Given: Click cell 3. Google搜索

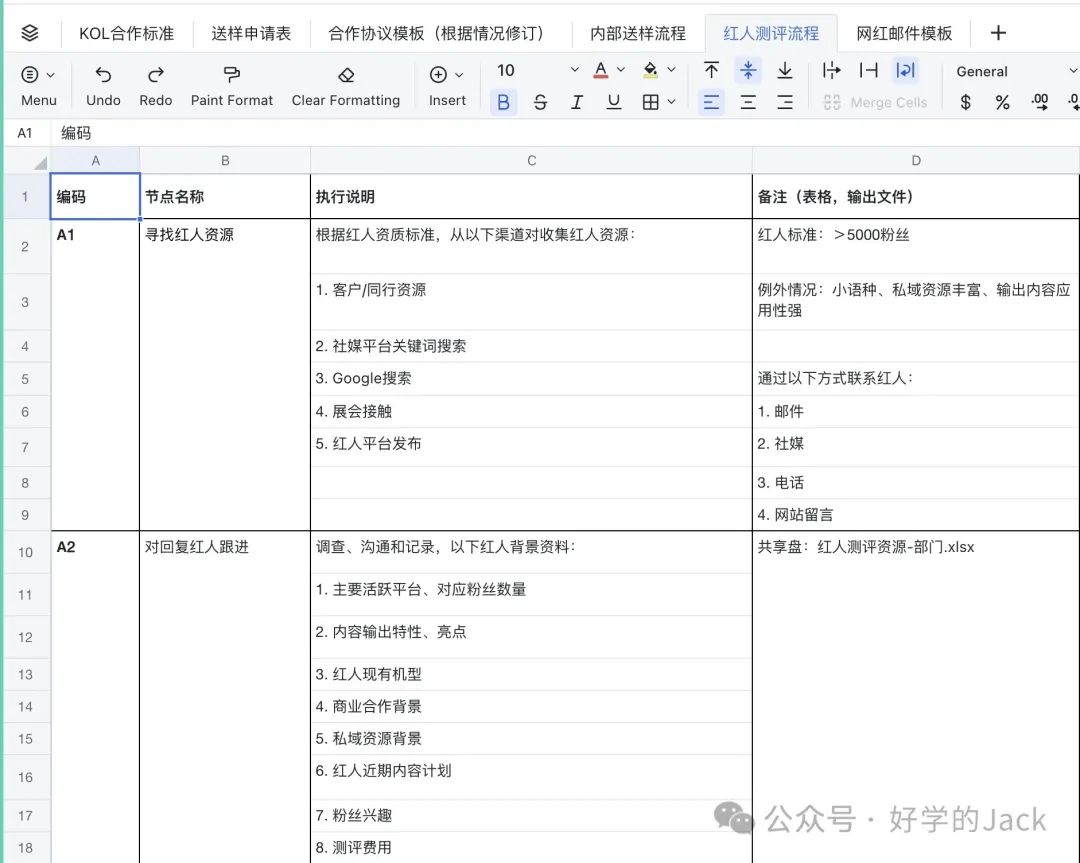Looking at the screenshot, I should coord(531,378).
